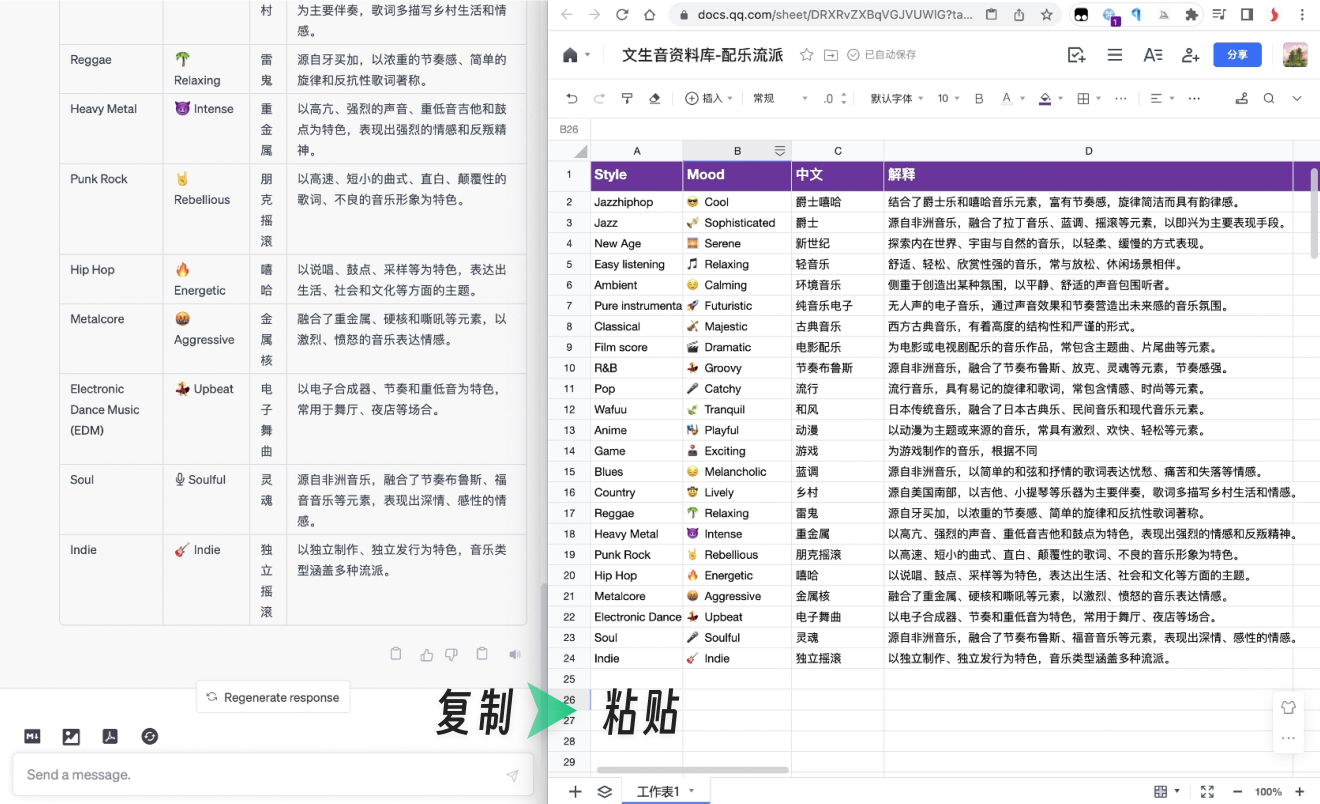Viewport: 1320px width, 804px height.
Task: Click the A text-format icon in header
Action: [x=1153, y=55]
